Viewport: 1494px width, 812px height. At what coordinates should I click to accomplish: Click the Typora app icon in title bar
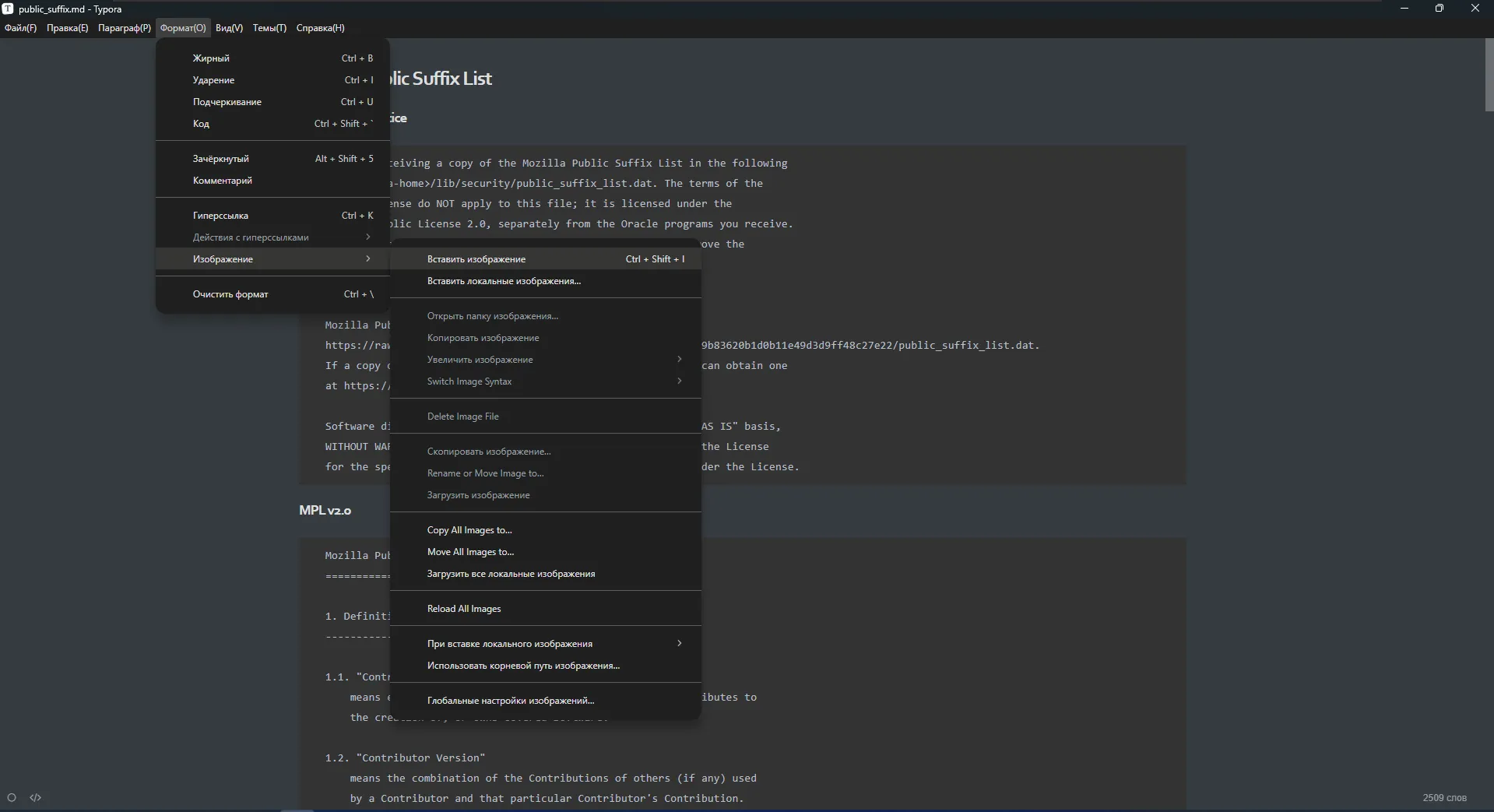(8, 9)
